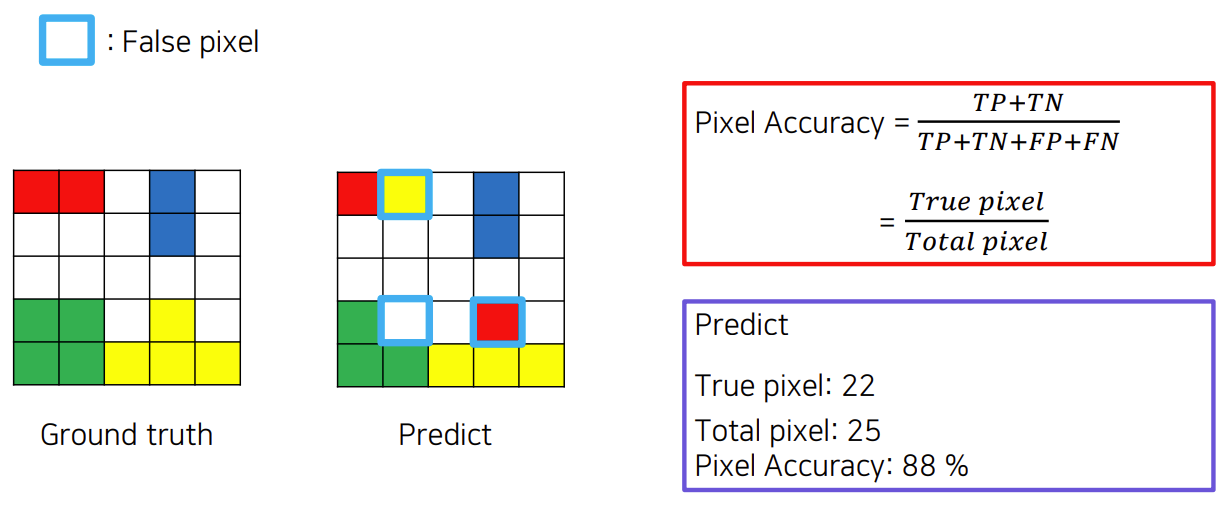Image resolution: width=1227 pixels, height=506 pixels.
Task: Select the red false pixel in Predict grid
Action: pyautogui.click(x=497, y=321)
